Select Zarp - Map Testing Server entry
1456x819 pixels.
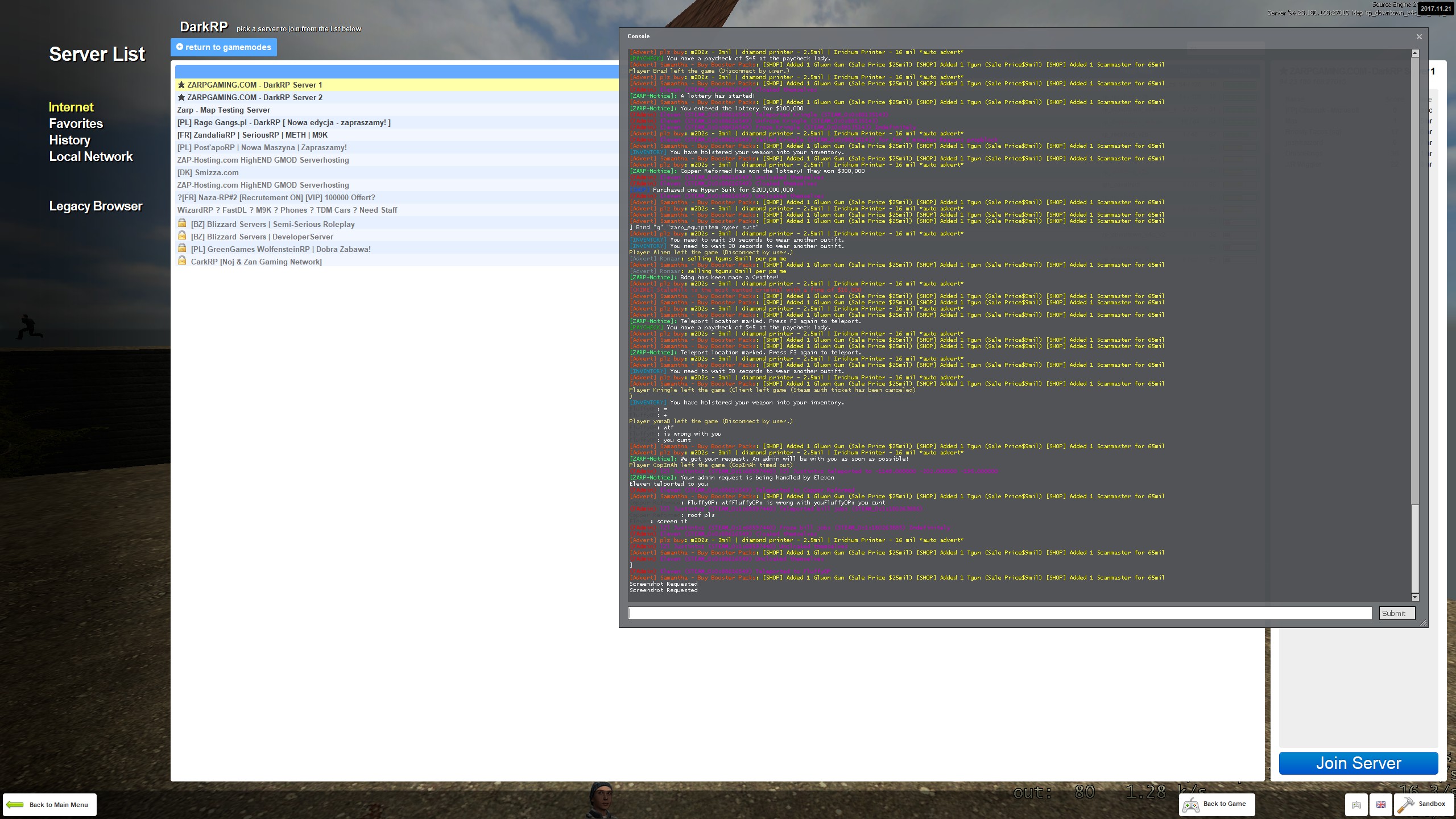[x=397, y=110]
